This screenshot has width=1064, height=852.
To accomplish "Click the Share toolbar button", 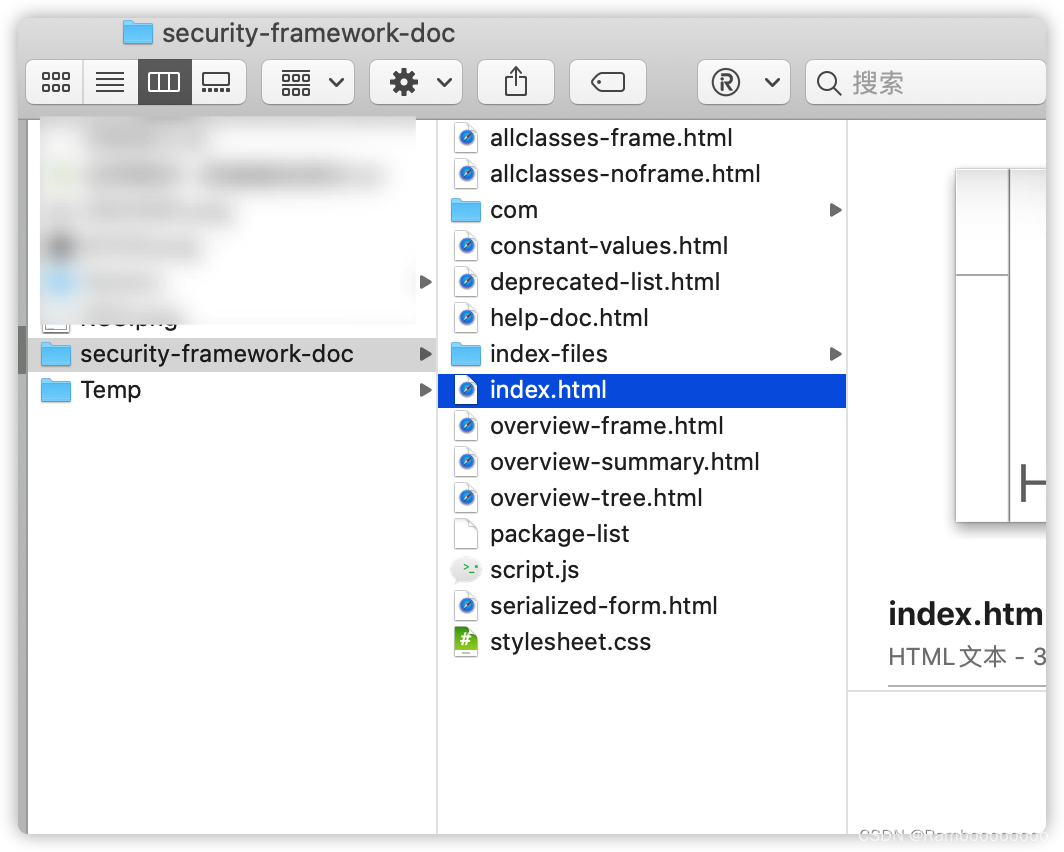I will 516,82.
